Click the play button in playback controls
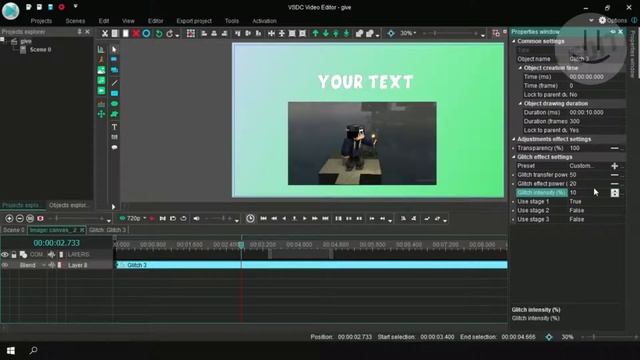This screenshot has width=640, height=360. pos(304,219)
